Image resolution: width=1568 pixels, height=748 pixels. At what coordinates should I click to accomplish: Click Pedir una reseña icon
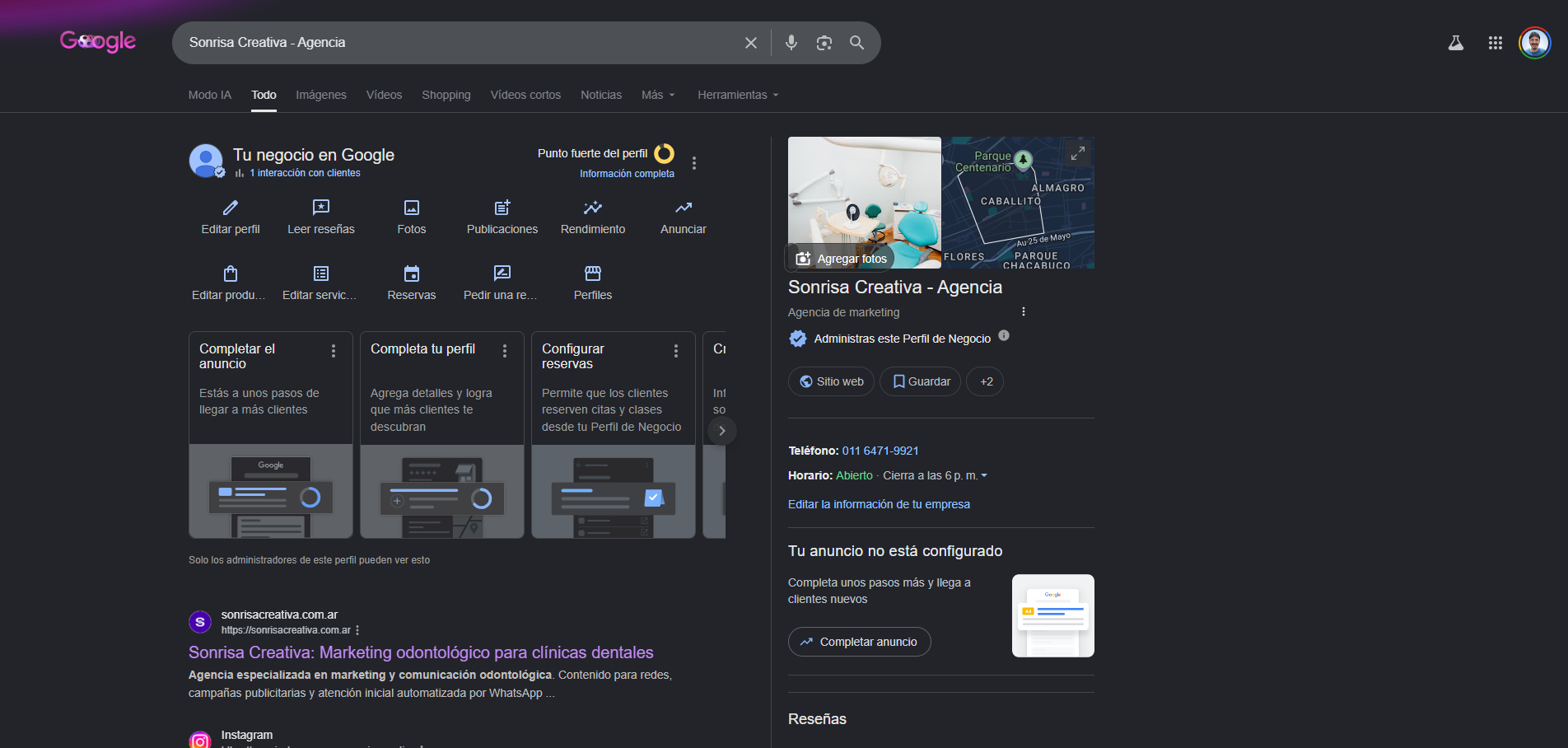coord(502,273)
